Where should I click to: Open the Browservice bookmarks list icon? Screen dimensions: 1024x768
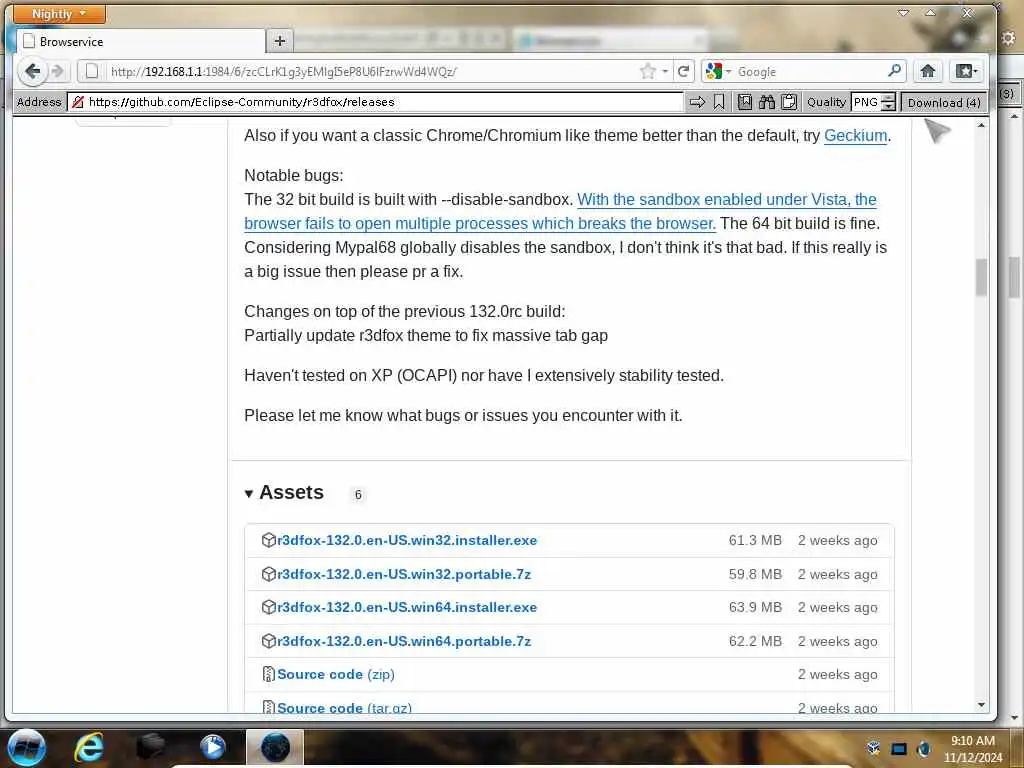(x=744, y=102)
